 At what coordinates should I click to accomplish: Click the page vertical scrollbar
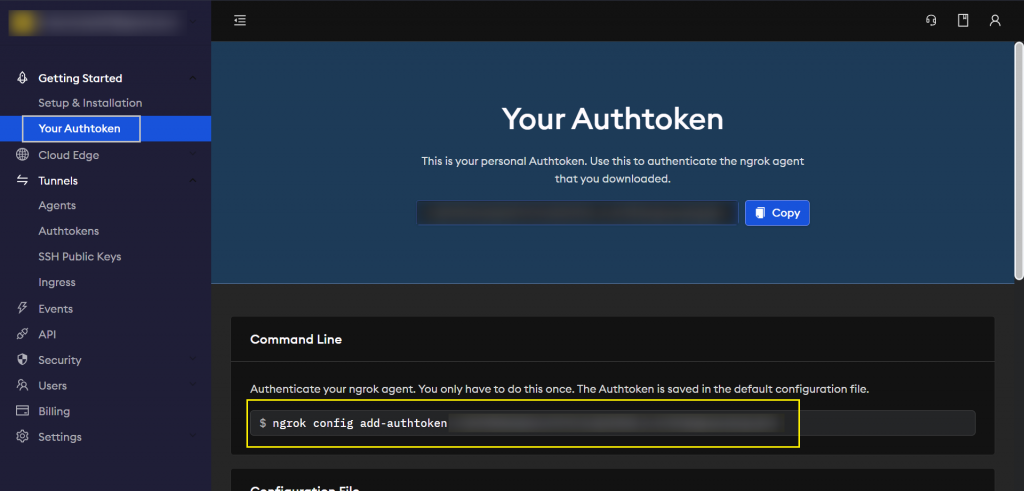1018,161
